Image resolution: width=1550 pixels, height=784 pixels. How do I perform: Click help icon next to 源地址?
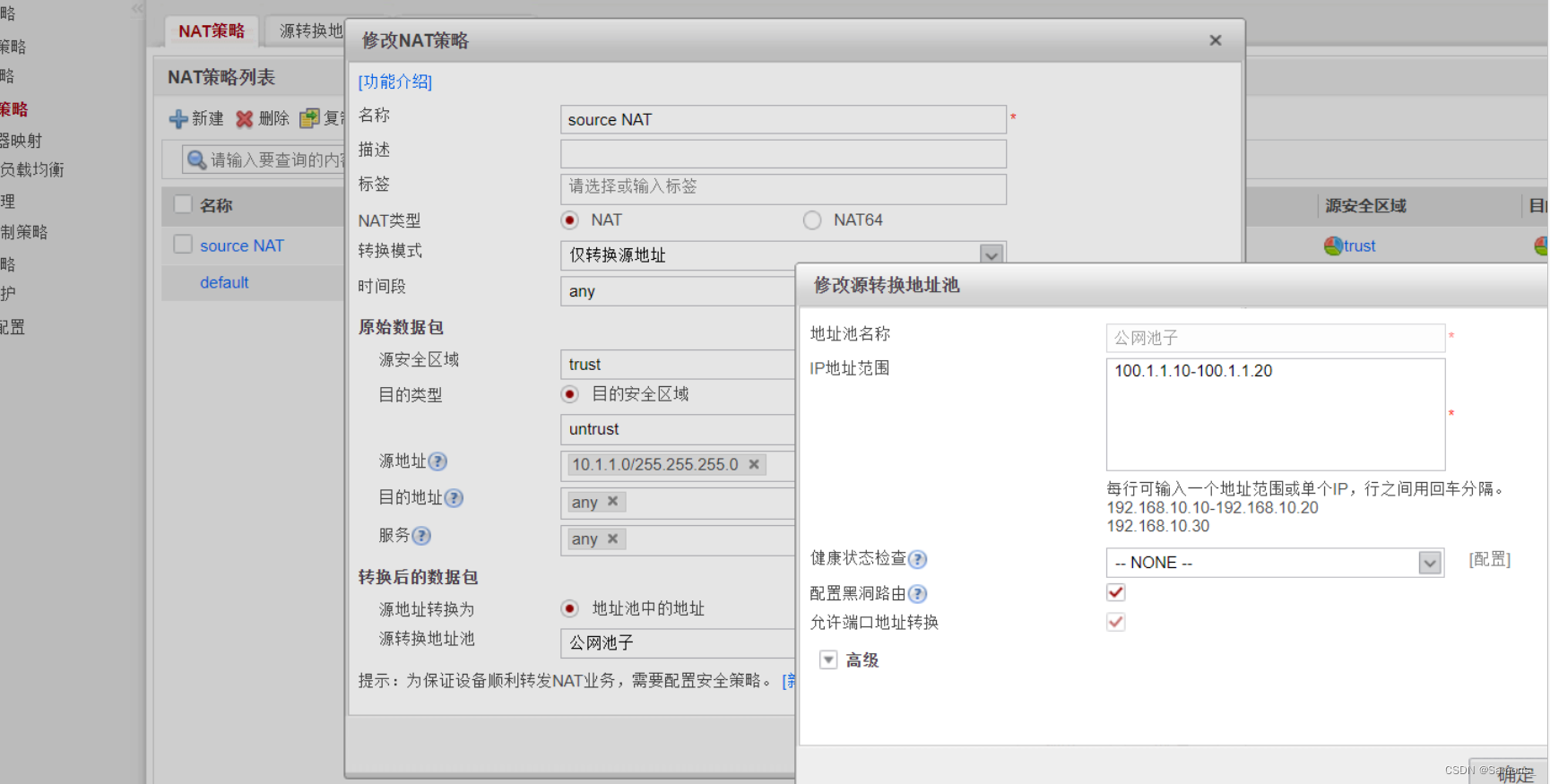(437, 461)
